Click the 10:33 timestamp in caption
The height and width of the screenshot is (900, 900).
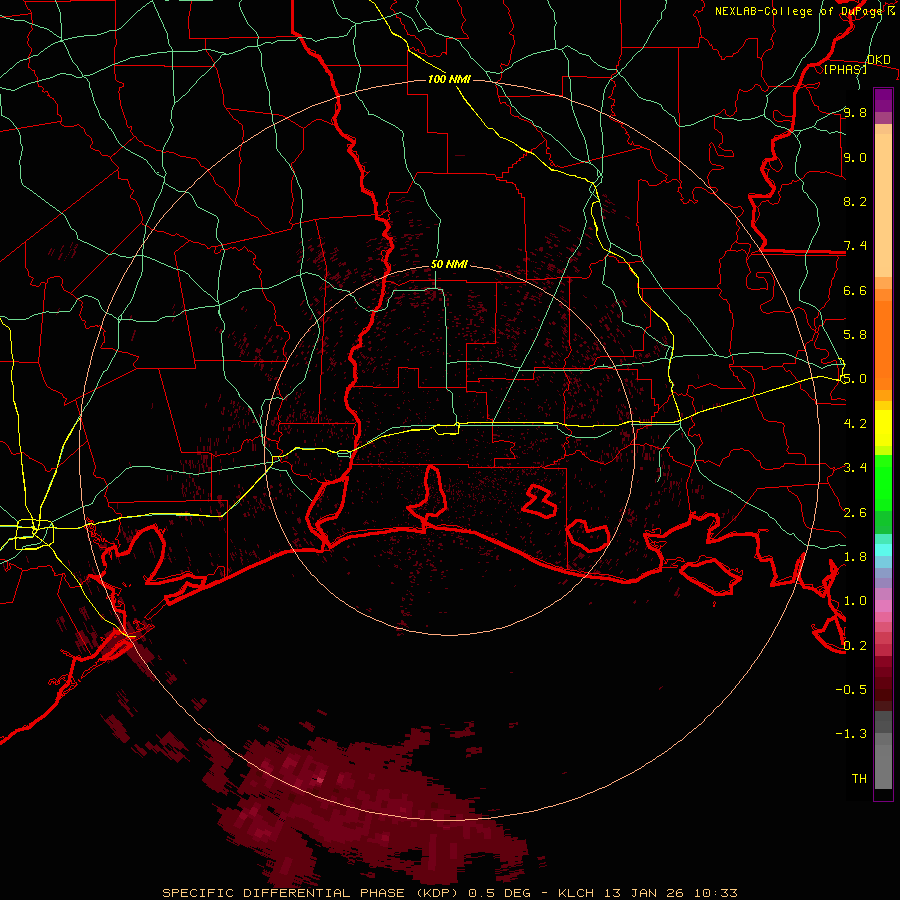tap(715, 893)
